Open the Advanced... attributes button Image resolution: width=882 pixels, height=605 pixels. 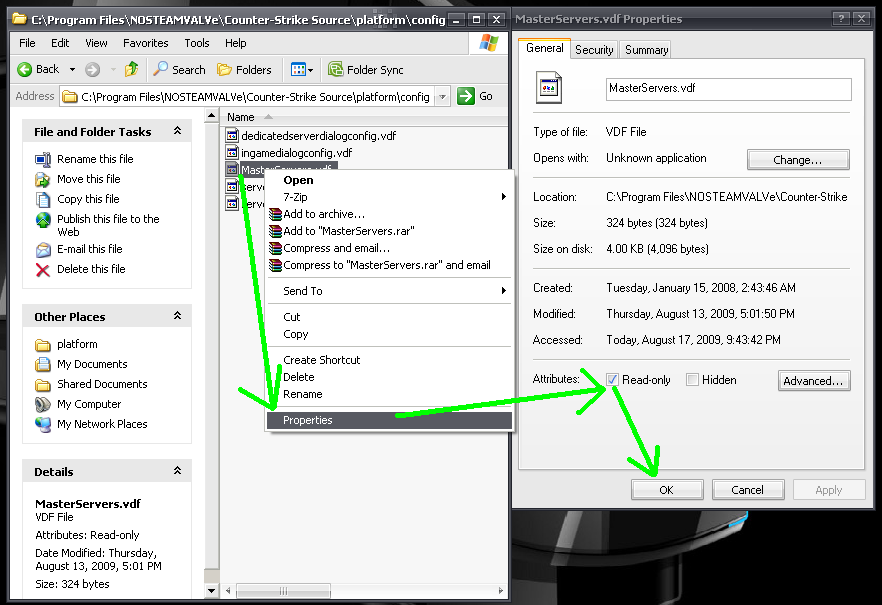pos(814,381)
